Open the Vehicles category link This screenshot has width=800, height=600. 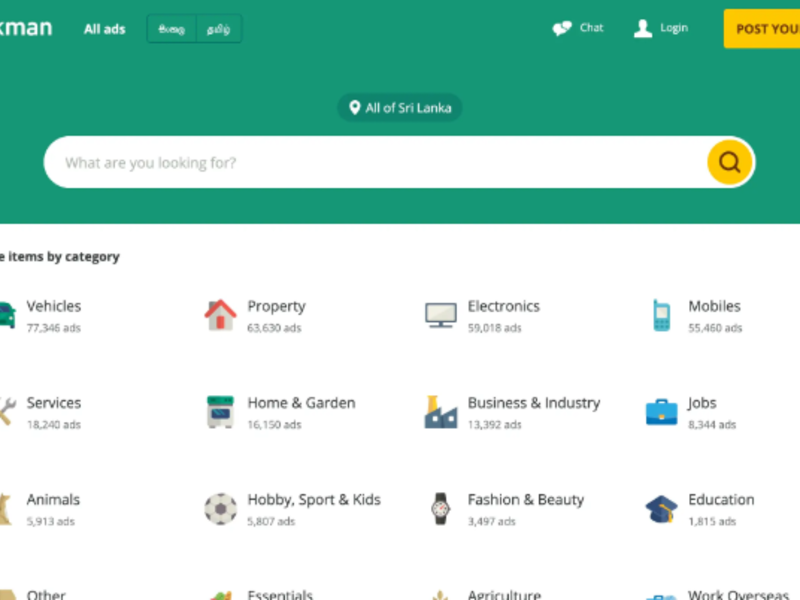coord(53,306)
